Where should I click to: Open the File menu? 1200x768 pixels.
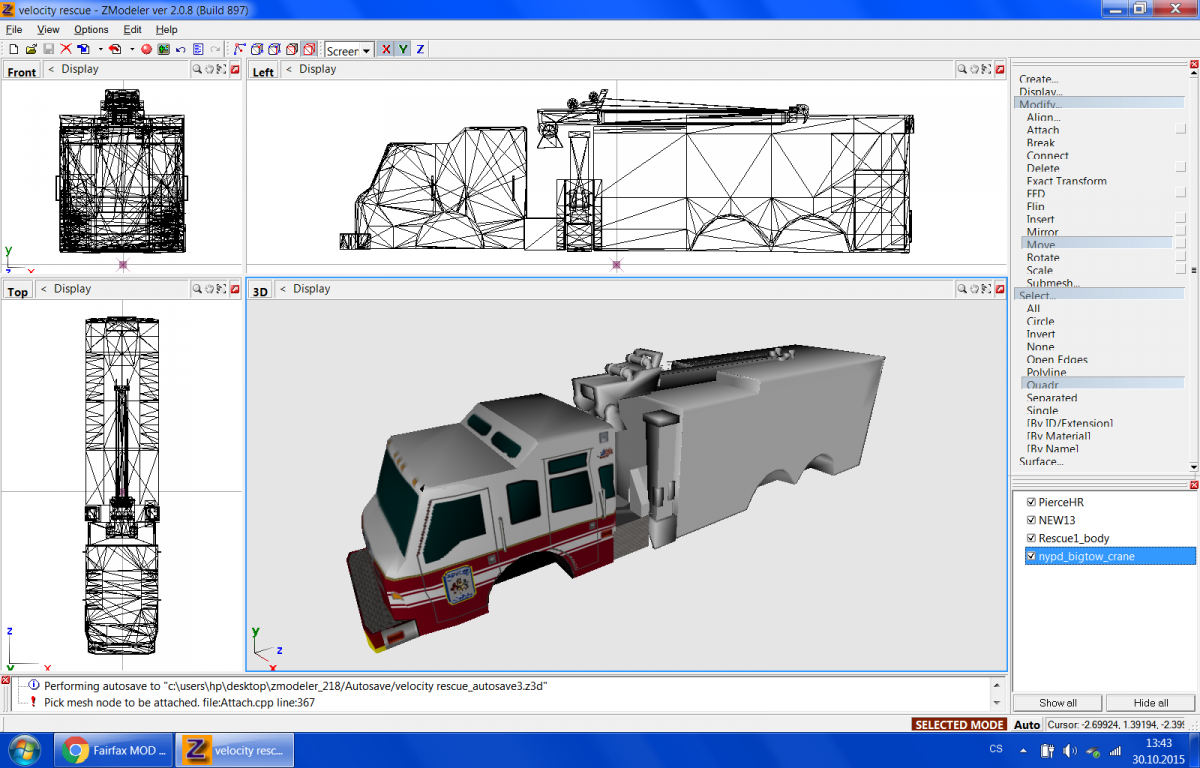pos(14,30)
